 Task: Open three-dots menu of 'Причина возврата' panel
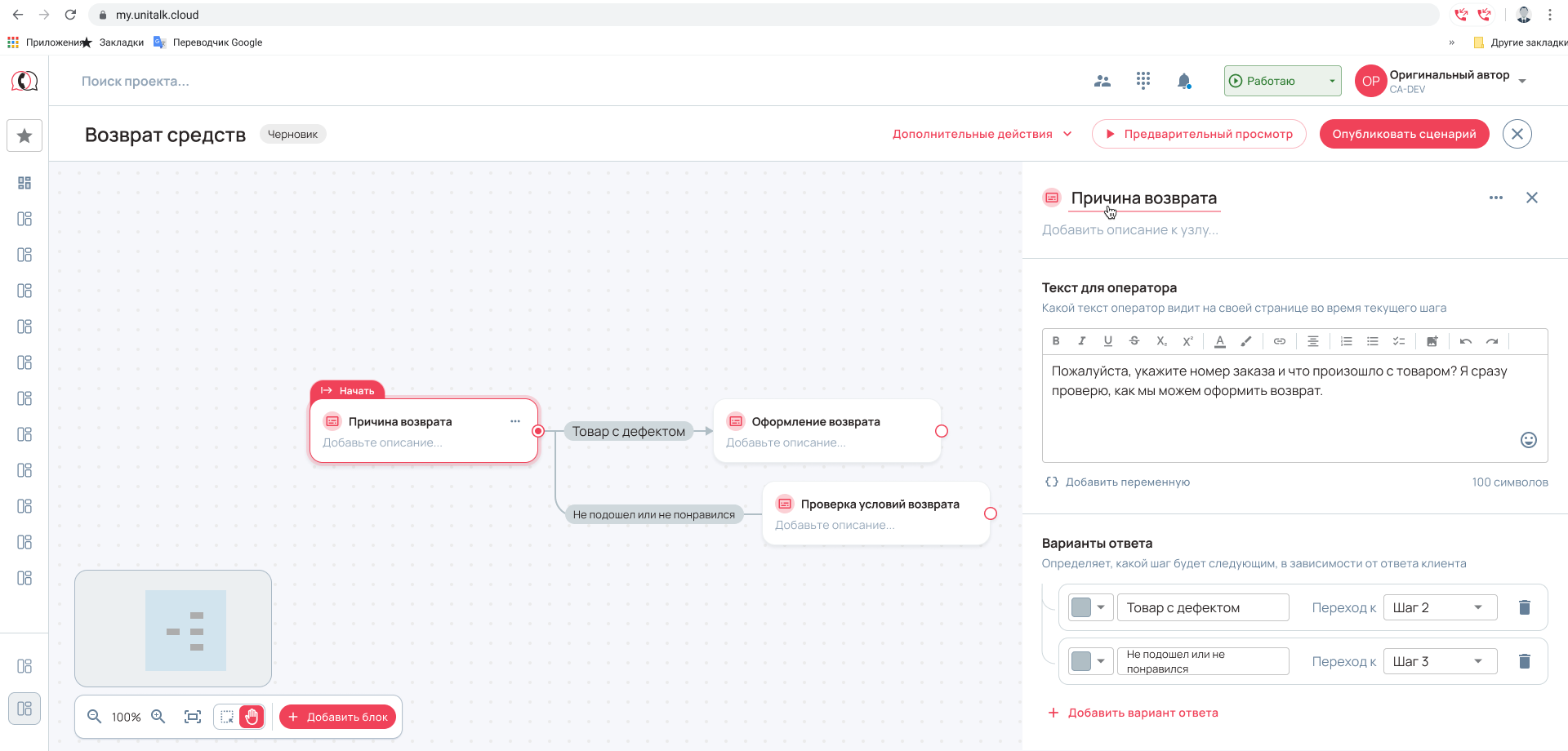tap(1496, 198)
